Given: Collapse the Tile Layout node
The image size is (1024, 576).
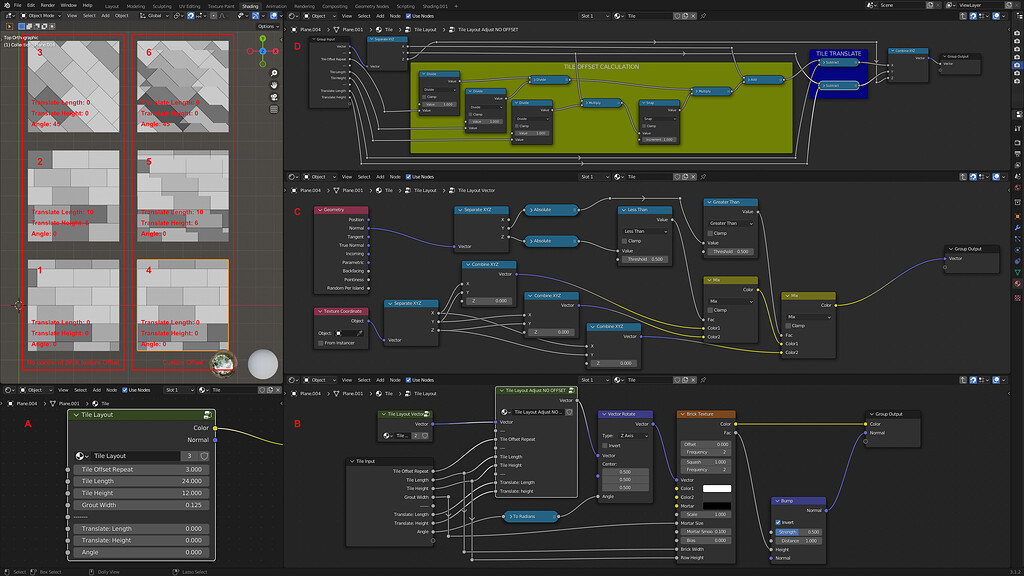Looking at the screenshot, I should [76, 415].
